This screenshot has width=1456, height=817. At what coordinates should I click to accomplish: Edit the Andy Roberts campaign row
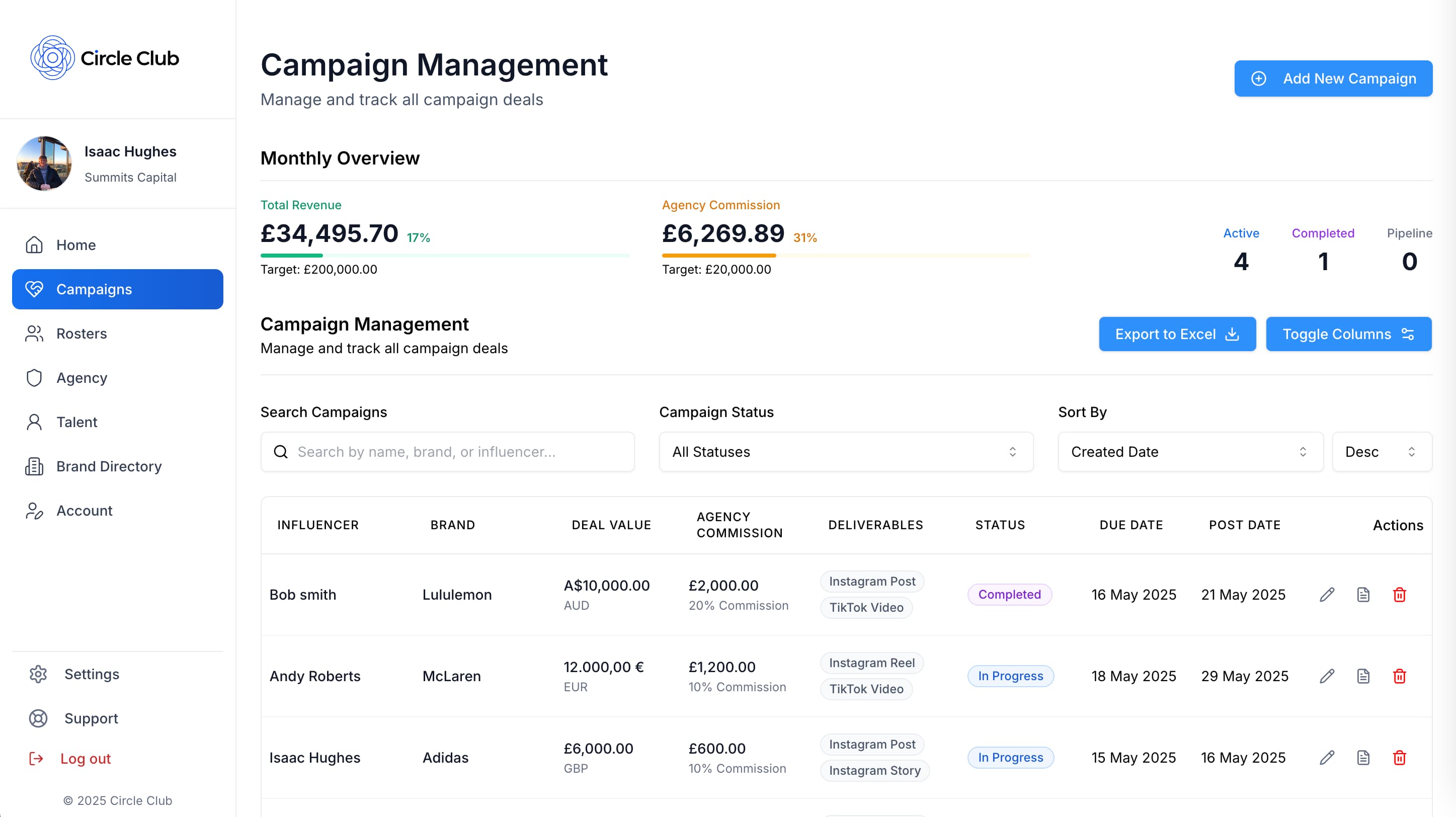(x=1327, y=676)
